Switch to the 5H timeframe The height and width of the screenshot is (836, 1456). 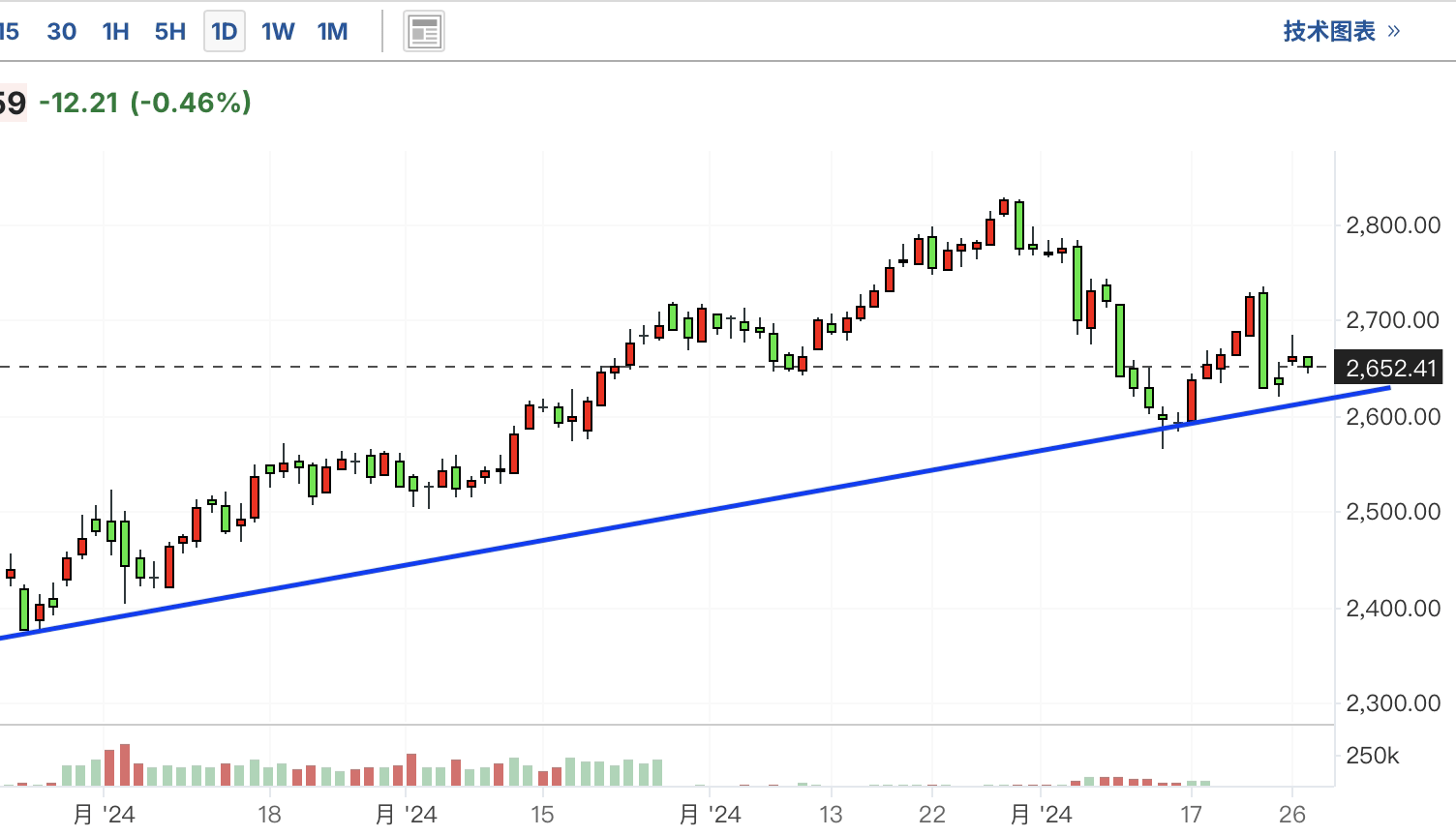pos(170,32)
